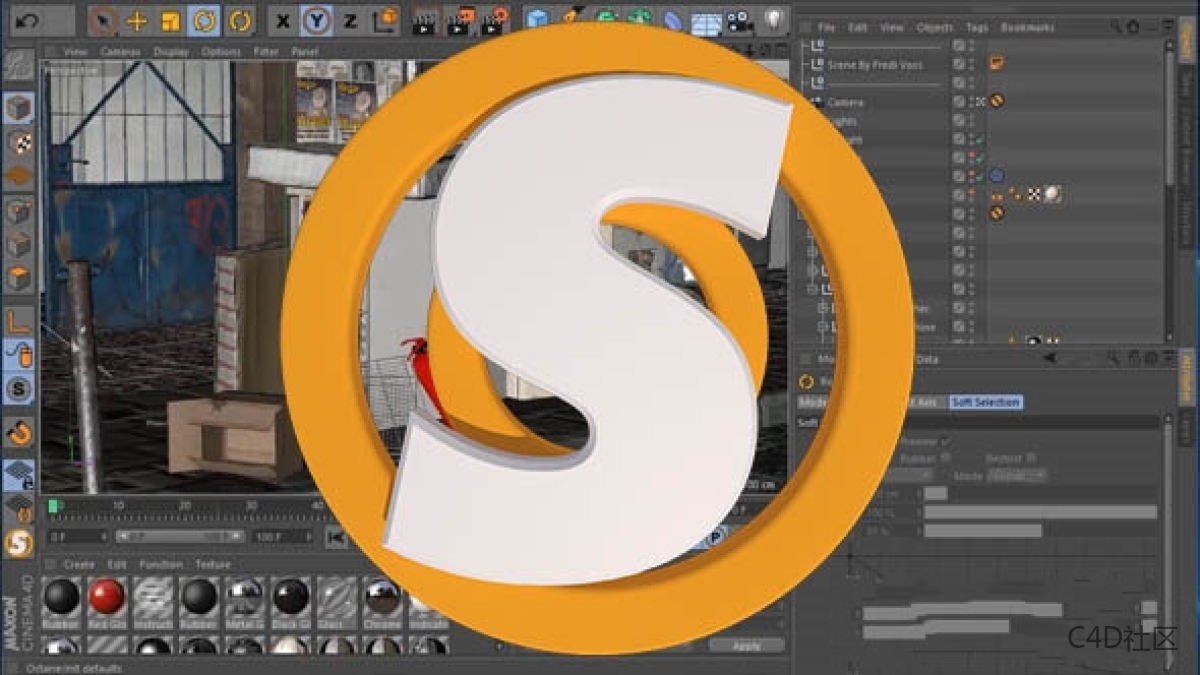Screen dimensions: 1200x675
Task: Select the Move tool in the top toolbar
Action: 137,18
